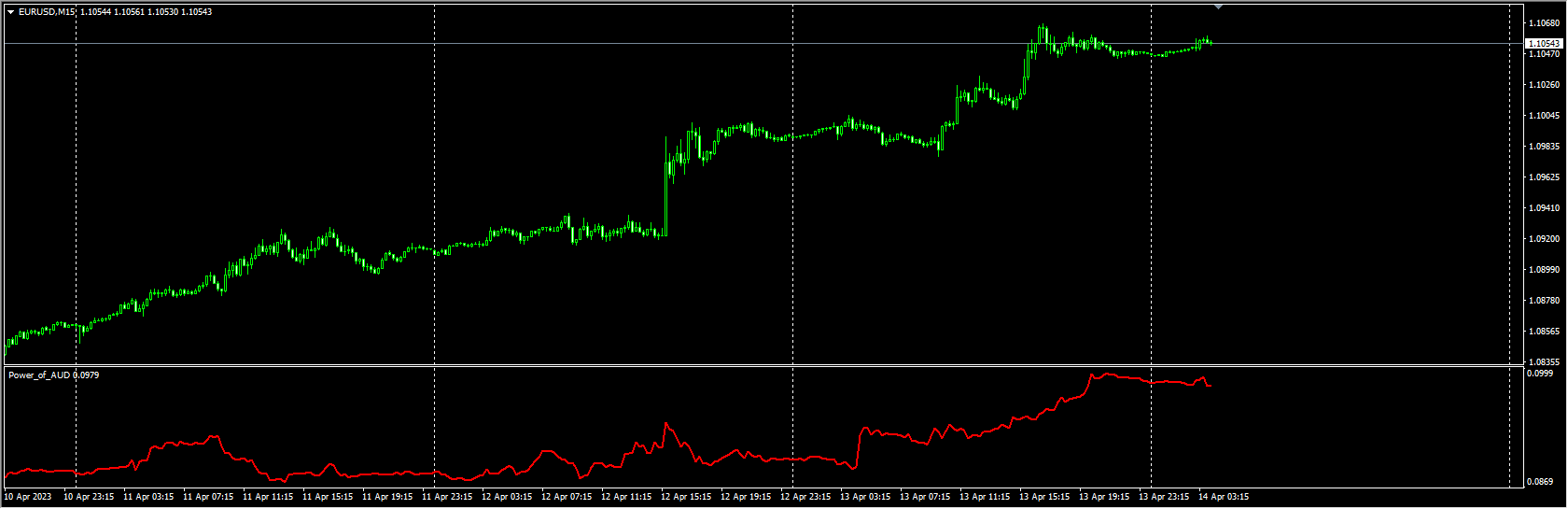Click price scale value 1.10680

pyautogui.click(x=1544, y=22)
